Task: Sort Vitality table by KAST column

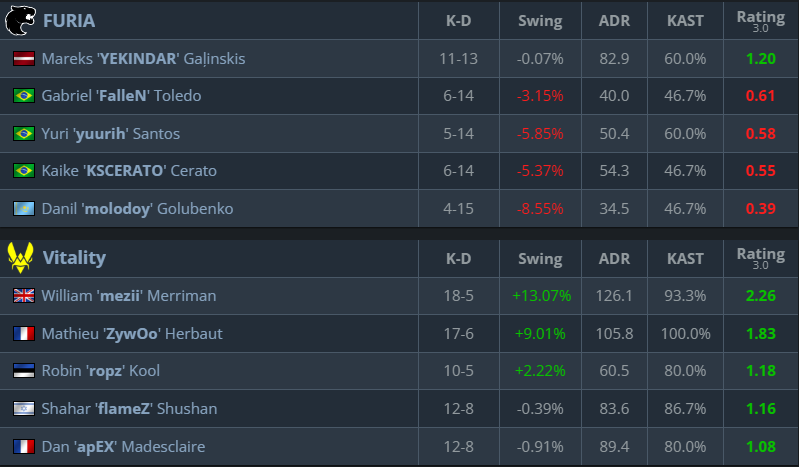Action: point(685,258)
